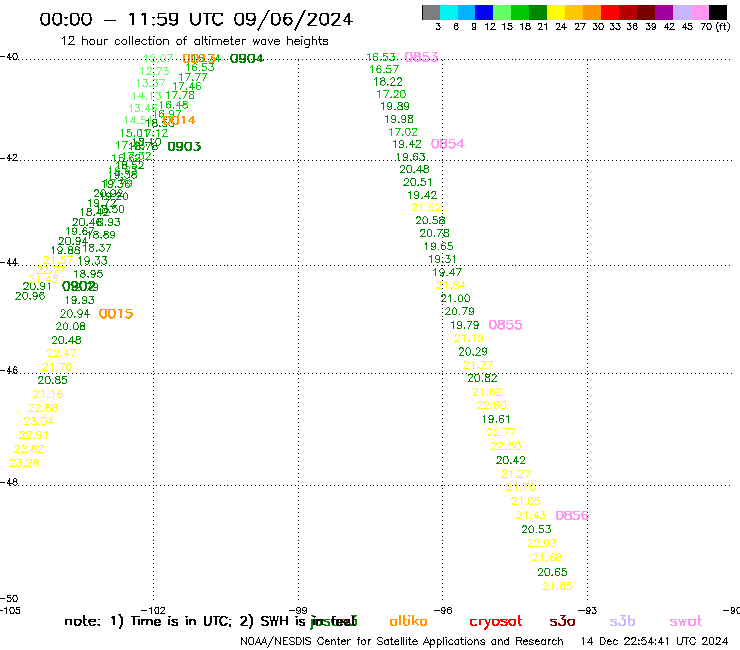The image size is (740, 650).
Task: Click the wave height value 19.79
Action: (x=465, y=325)
